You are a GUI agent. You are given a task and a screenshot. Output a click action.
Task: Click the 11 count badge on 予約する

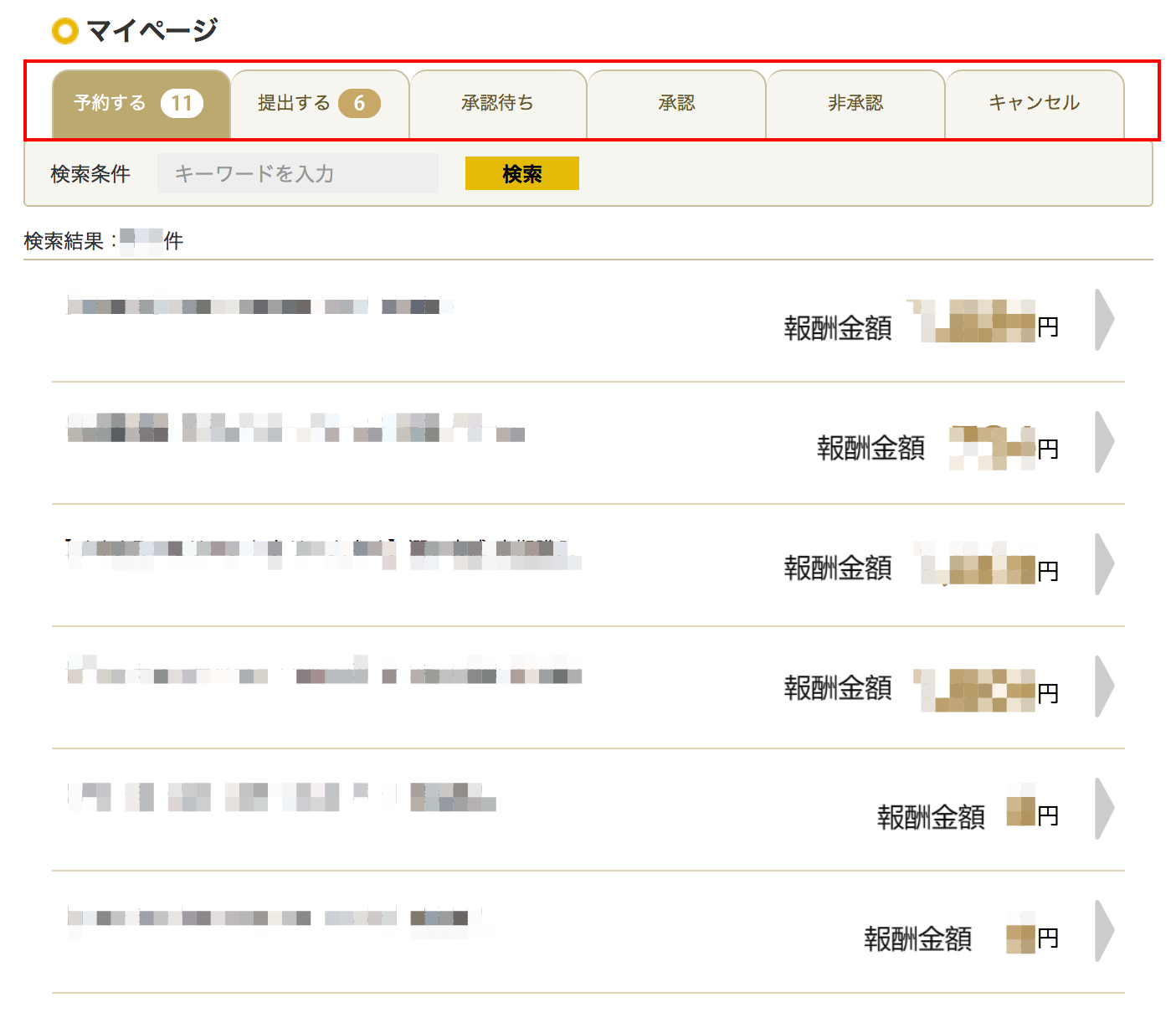[182, 104]
